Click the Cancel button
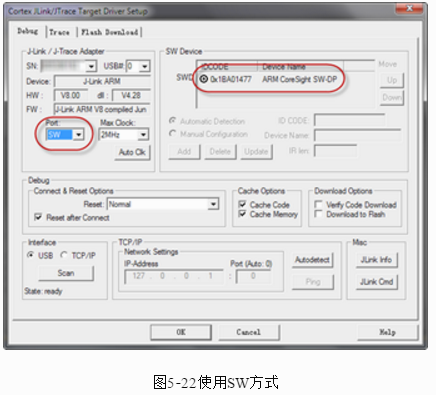Viewport: 436px width, 395px height. tap(249, 332)
